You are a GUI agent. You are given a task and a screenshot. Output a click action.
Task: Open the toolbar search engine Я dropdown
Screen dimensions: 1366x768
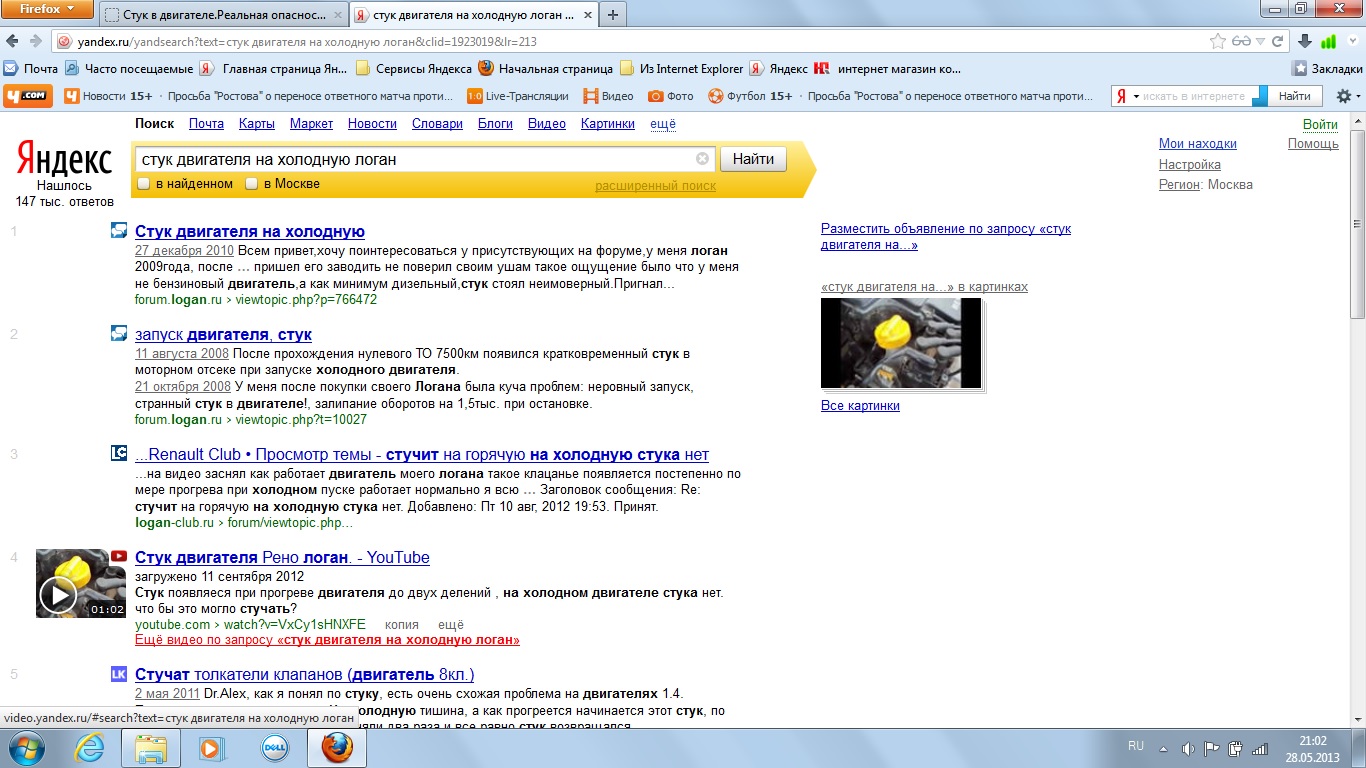point(1129,96)
